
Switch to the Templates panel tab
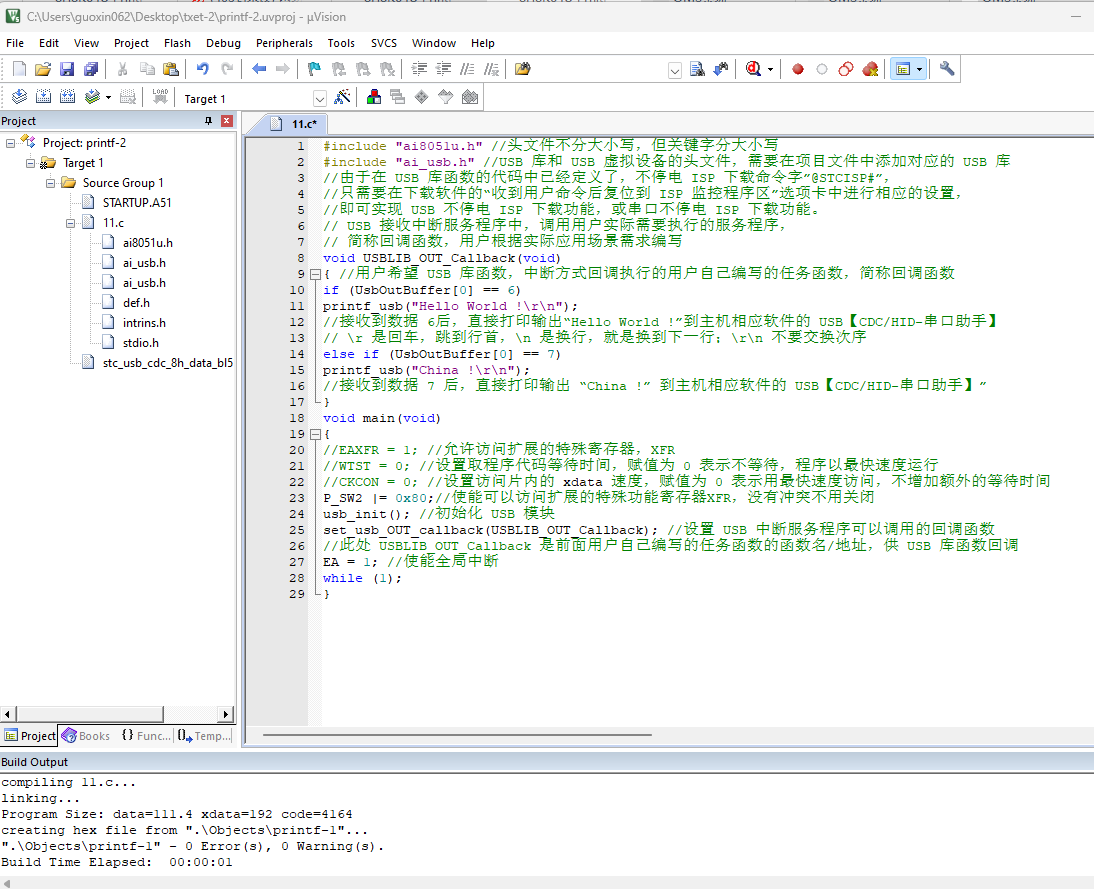[x=204, y=735]
